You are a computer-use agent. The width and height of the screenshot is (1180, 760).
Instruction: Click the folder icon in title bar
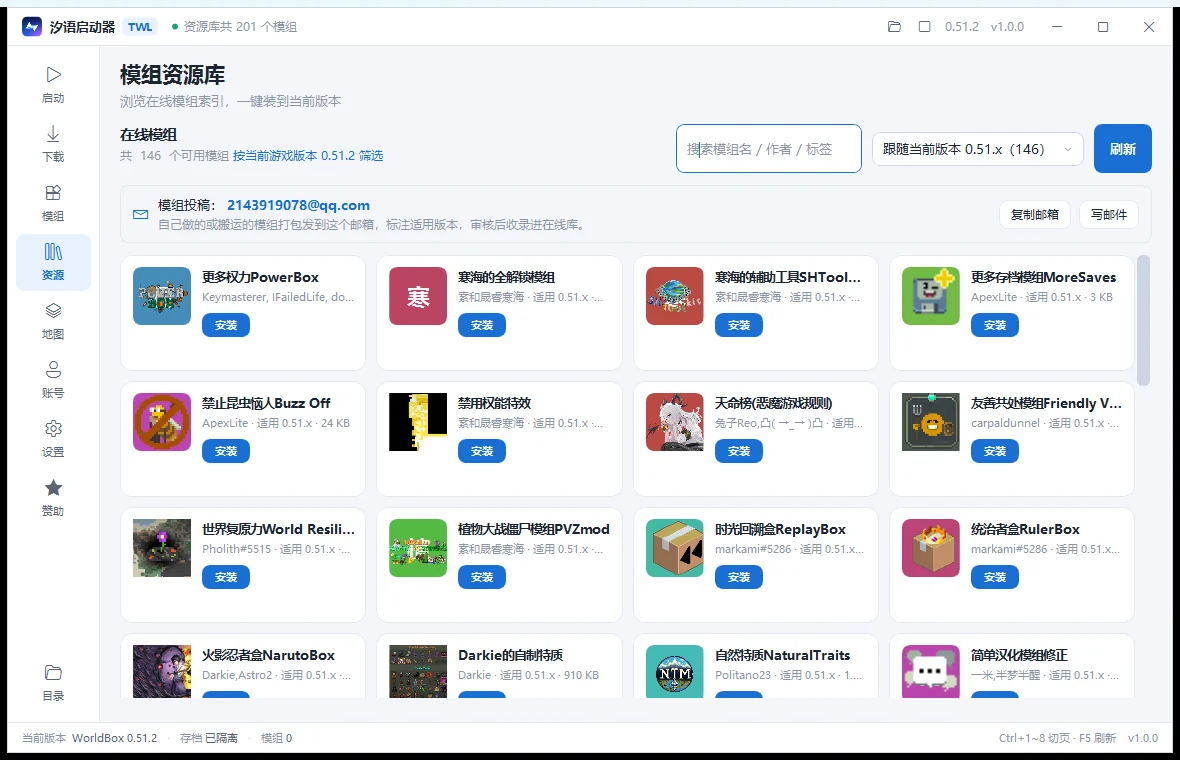coord(894,27)
